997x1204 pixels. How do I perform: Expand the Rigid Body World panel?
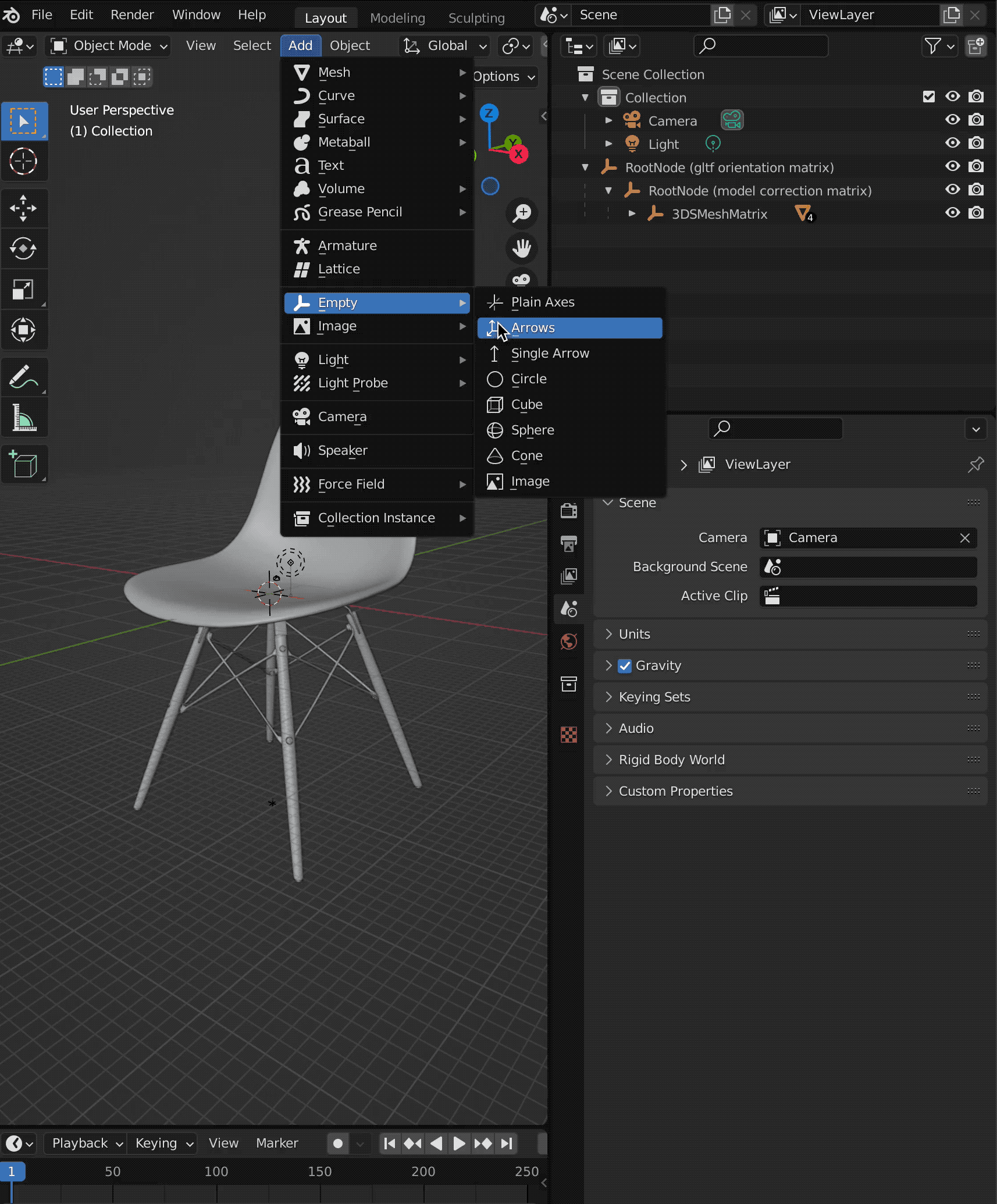coord(790,760)
